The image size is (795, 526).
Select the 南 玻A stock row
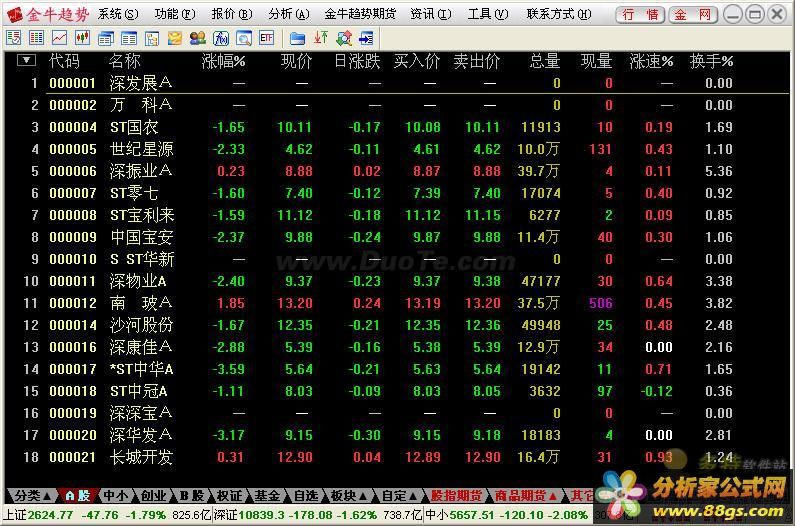pyautogui.click(x=396, y=303)
